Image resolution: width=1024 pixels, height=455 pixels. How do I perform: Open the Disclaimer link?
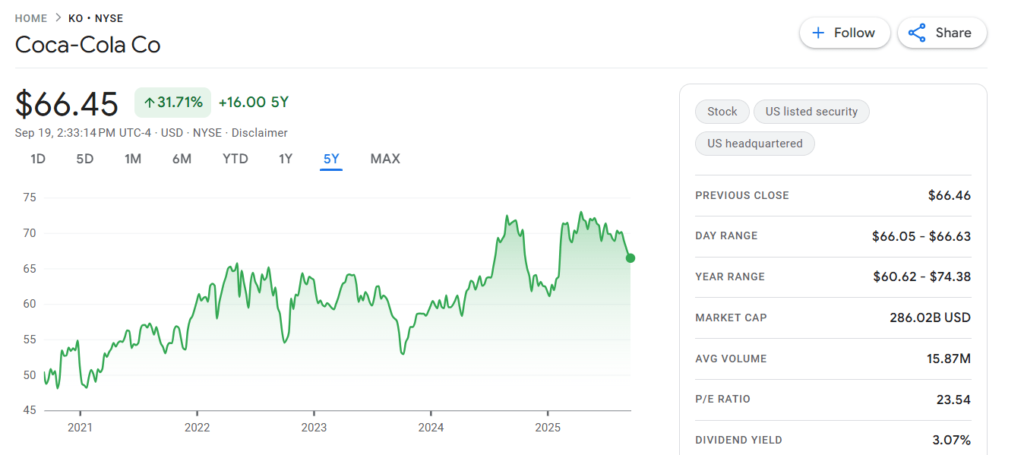coord(259,133)
